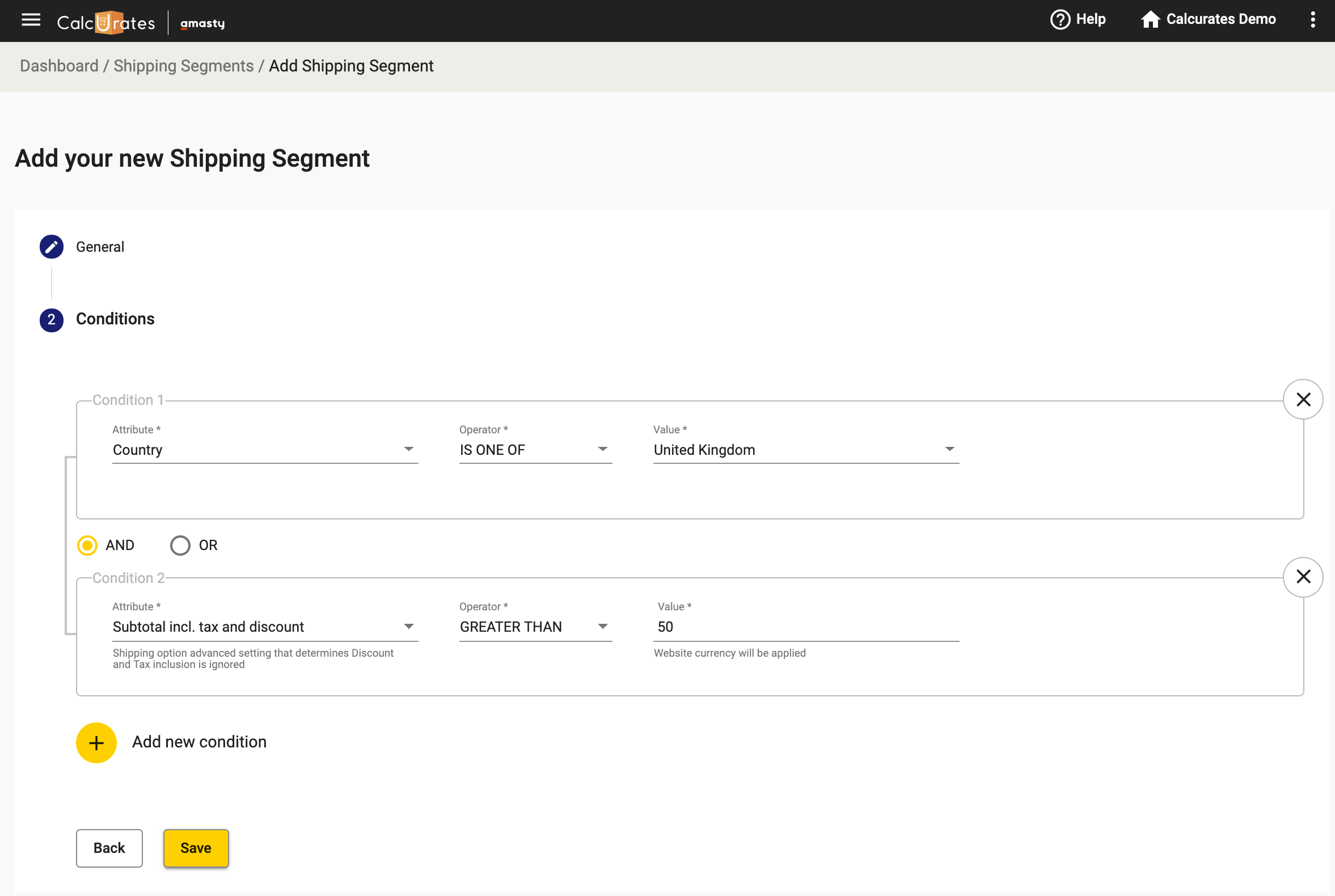Image resolution: width=1335 pixels, height=896 pixels.
Task: Click the General step pencil icon
Action: (52, 247)
